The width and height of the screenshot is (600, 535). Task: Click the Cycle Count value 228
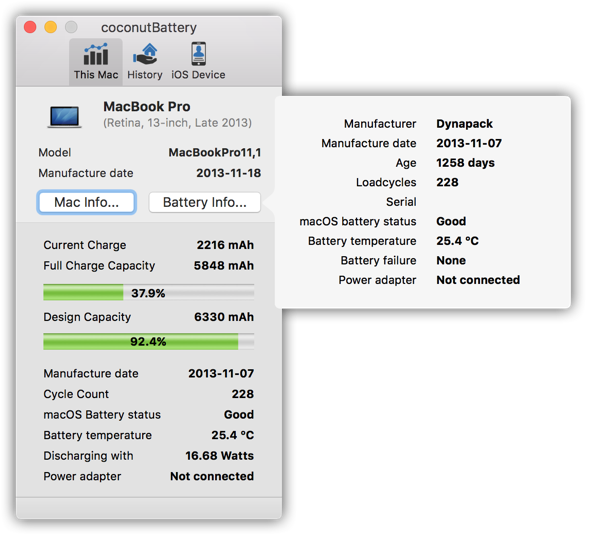(x=243, y=394)
